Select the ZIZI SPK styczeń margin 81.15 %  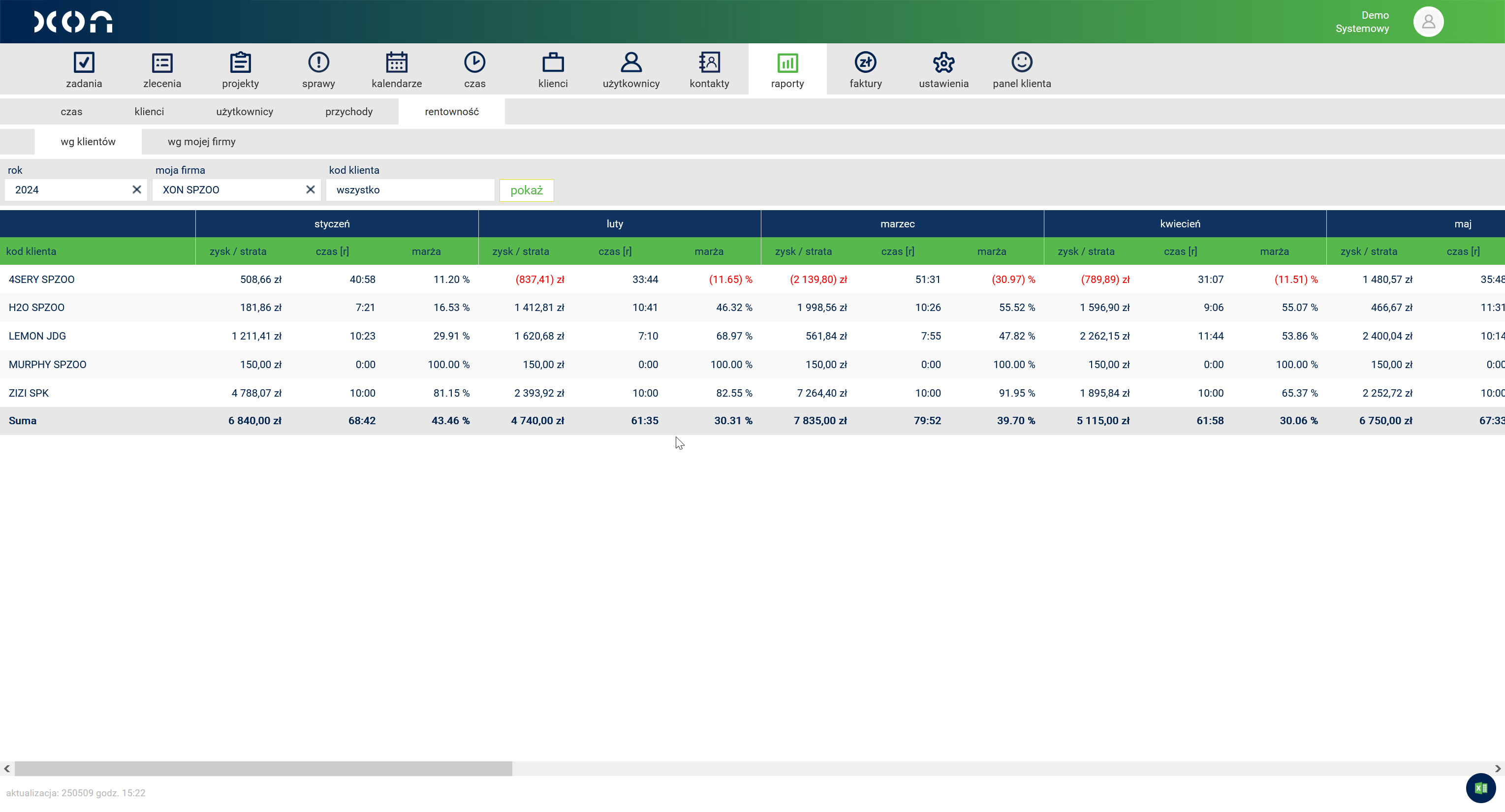click(x=451, y=393)
